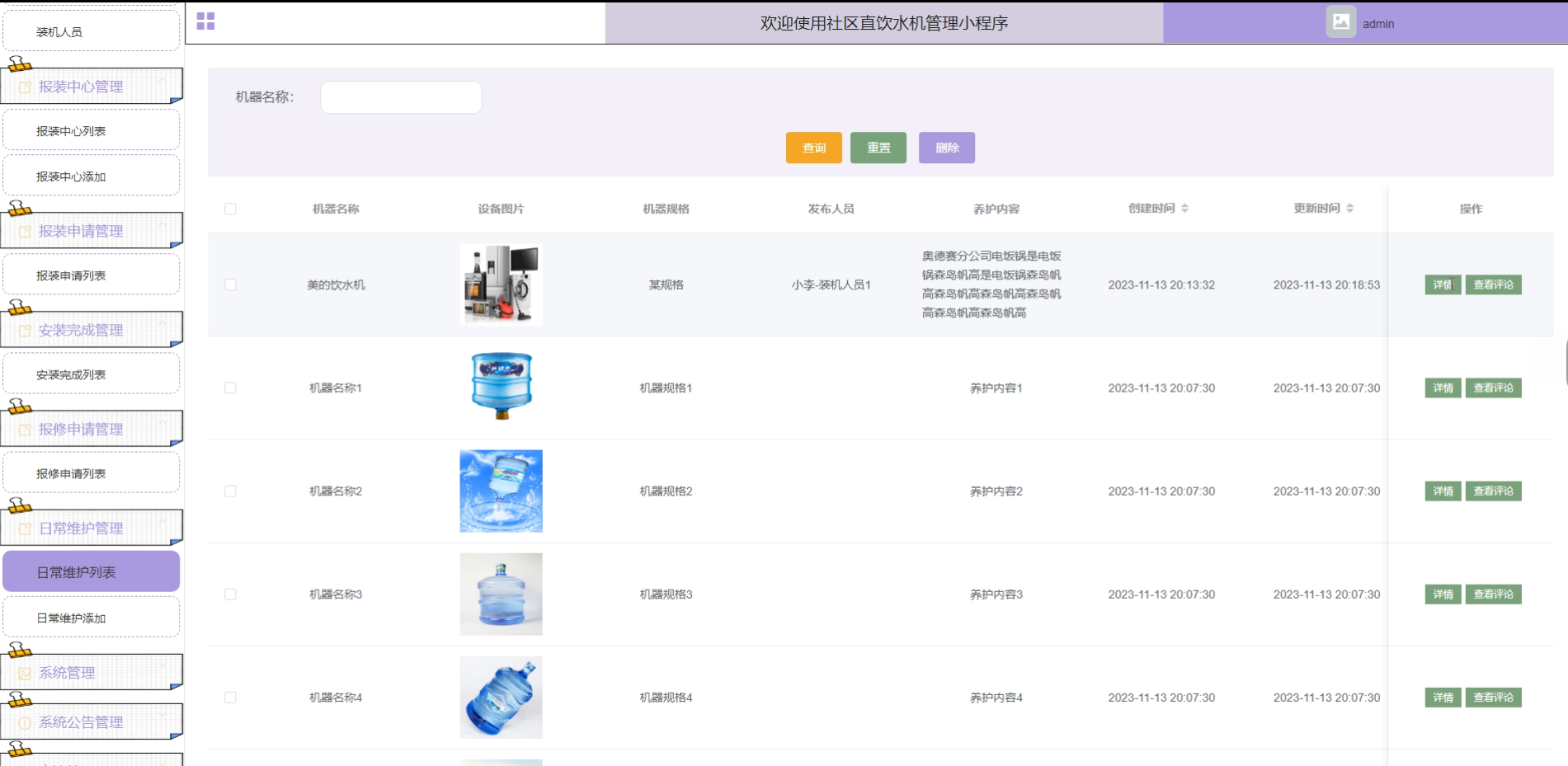Image resolution: width=1568 pixels, height=766 pixels.
Task: Open the 机器名称2 splash water thumbnail
Action: point(501,491)
